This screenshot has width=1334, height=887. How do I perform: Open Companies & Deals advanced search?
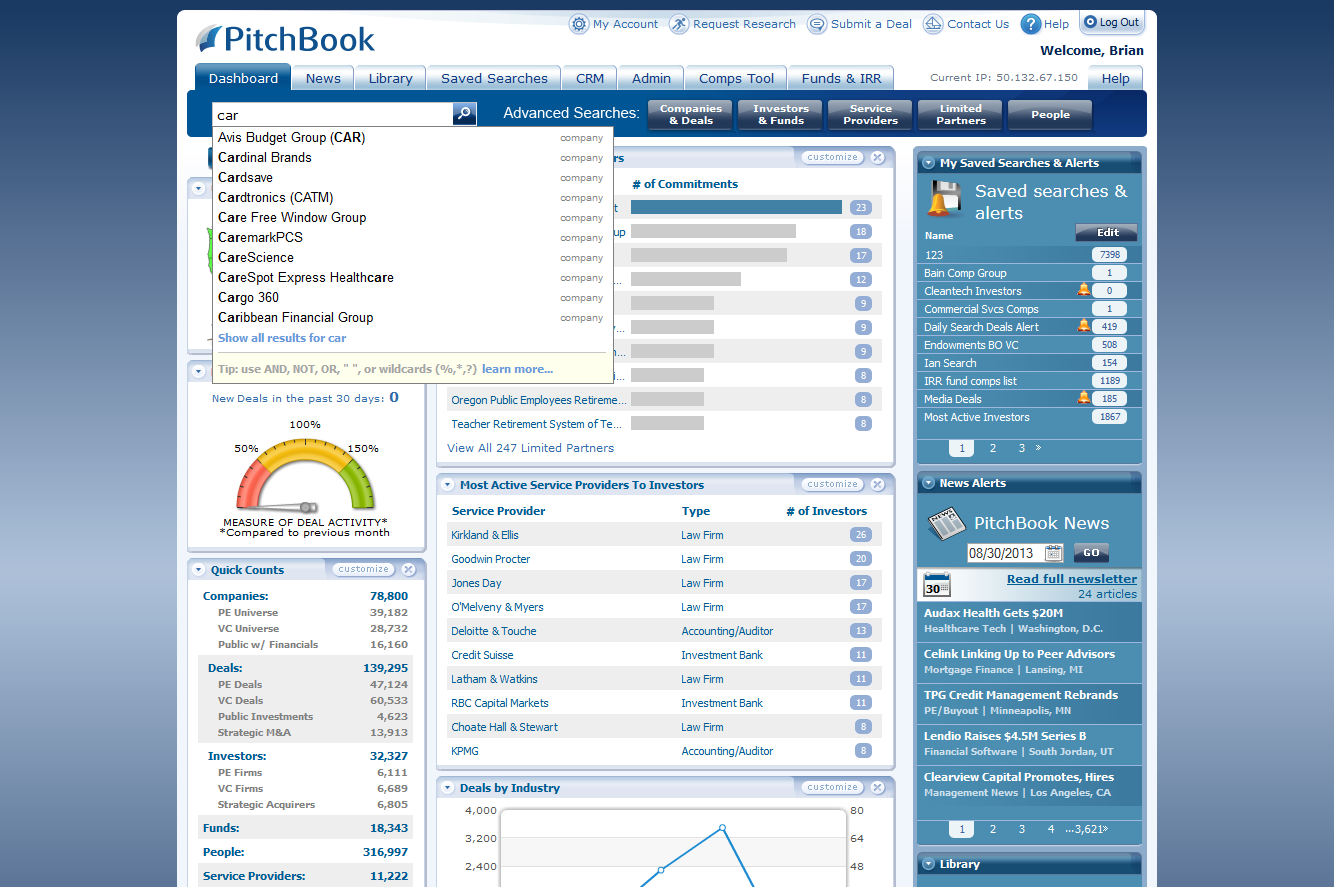pos(691,114)
